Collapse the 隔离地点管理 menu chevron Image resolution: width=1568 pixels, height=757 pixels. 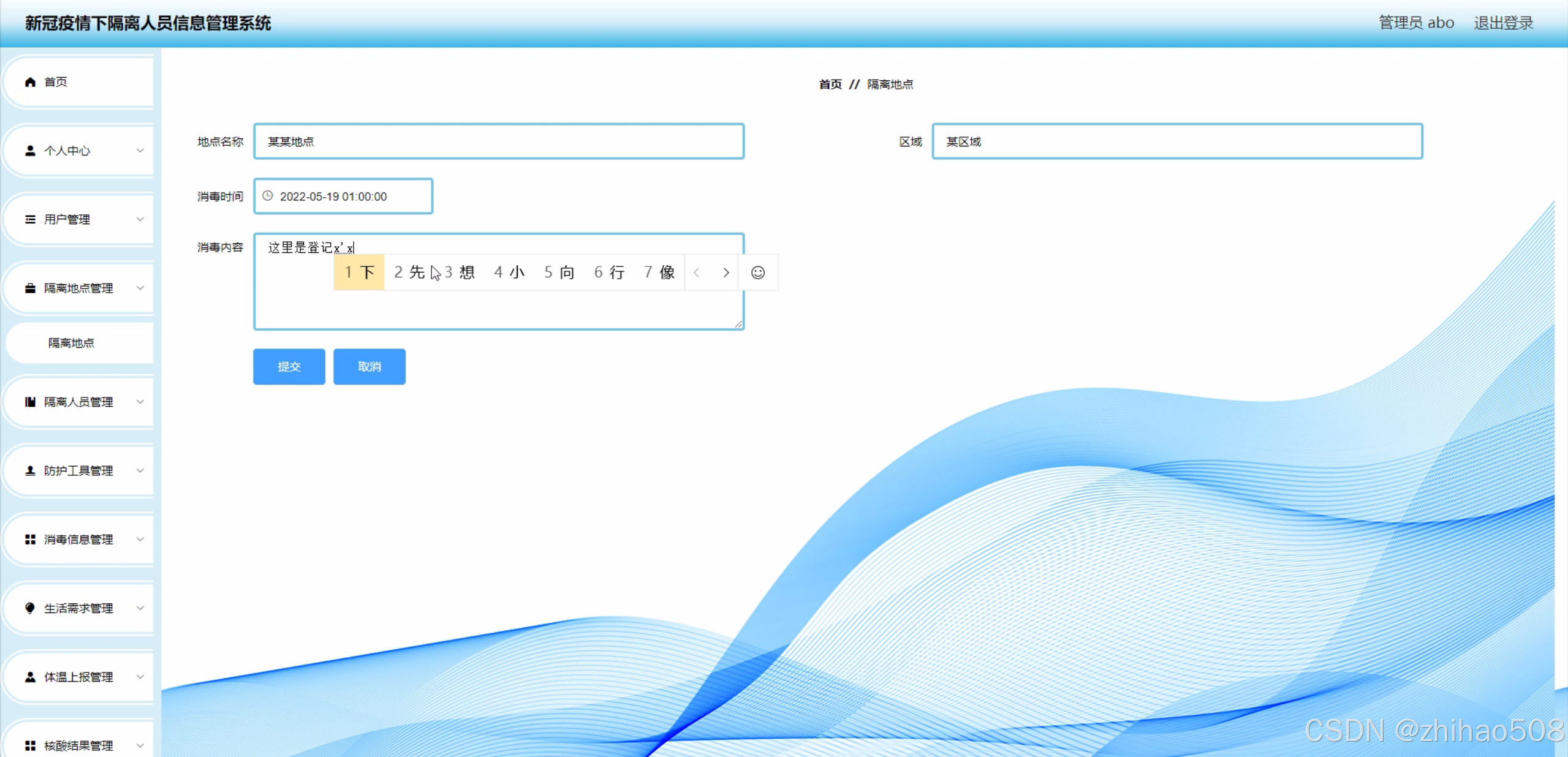140,288
